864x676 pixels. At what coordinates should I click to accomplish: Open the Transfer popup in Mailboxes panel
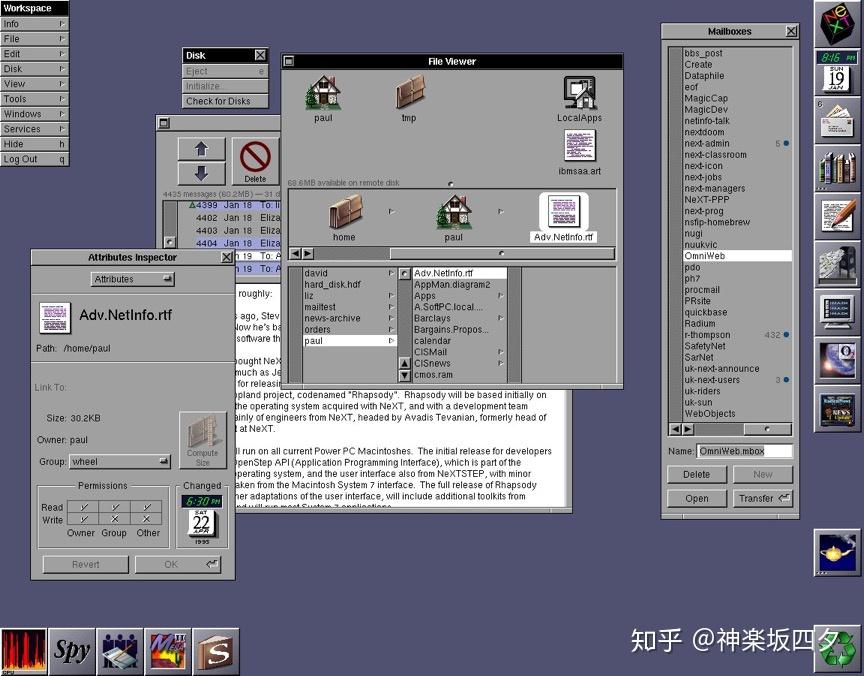point(762,497)
